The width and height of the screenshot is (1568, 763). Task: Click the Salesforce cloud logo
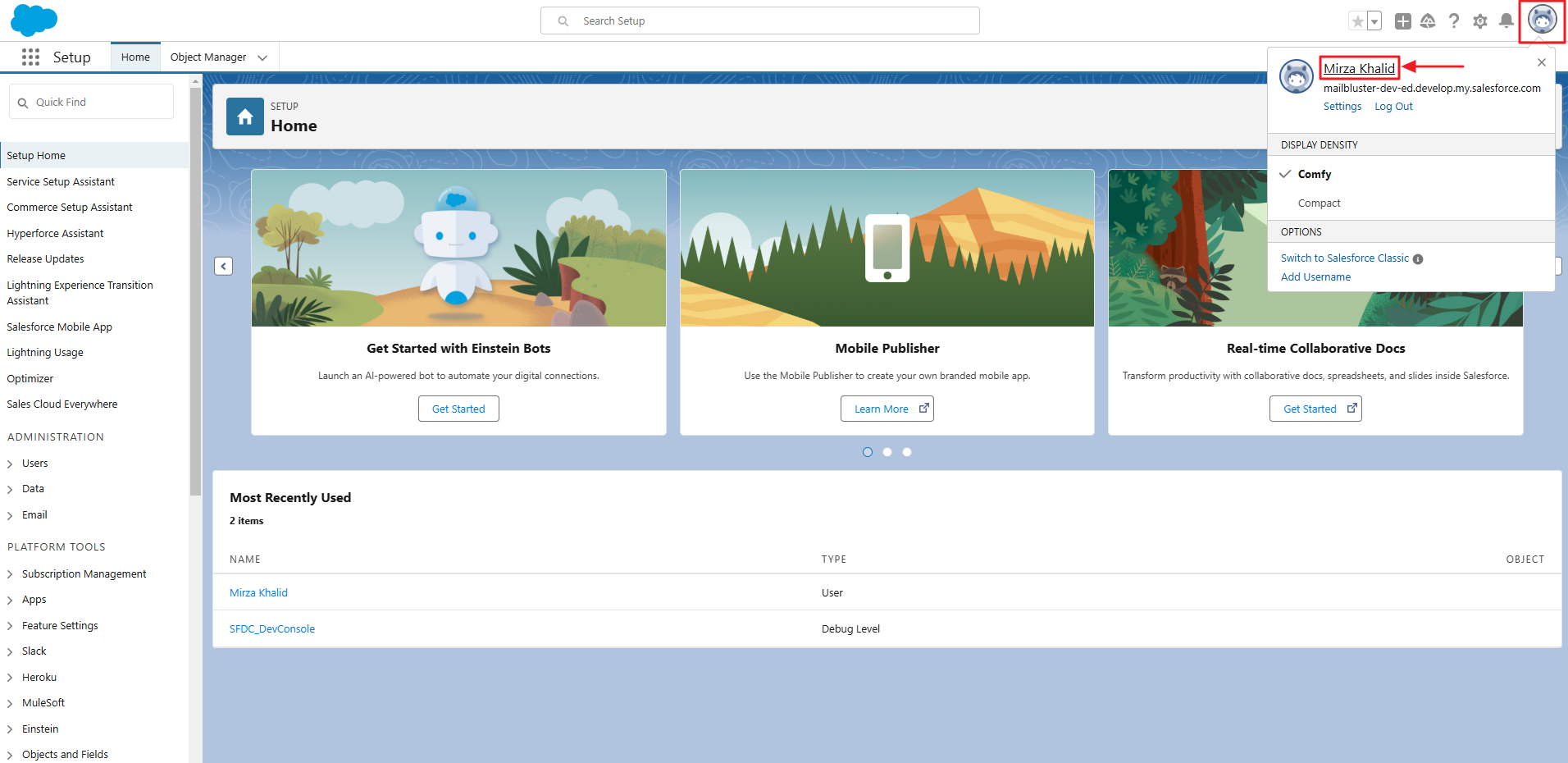(34, 21)
